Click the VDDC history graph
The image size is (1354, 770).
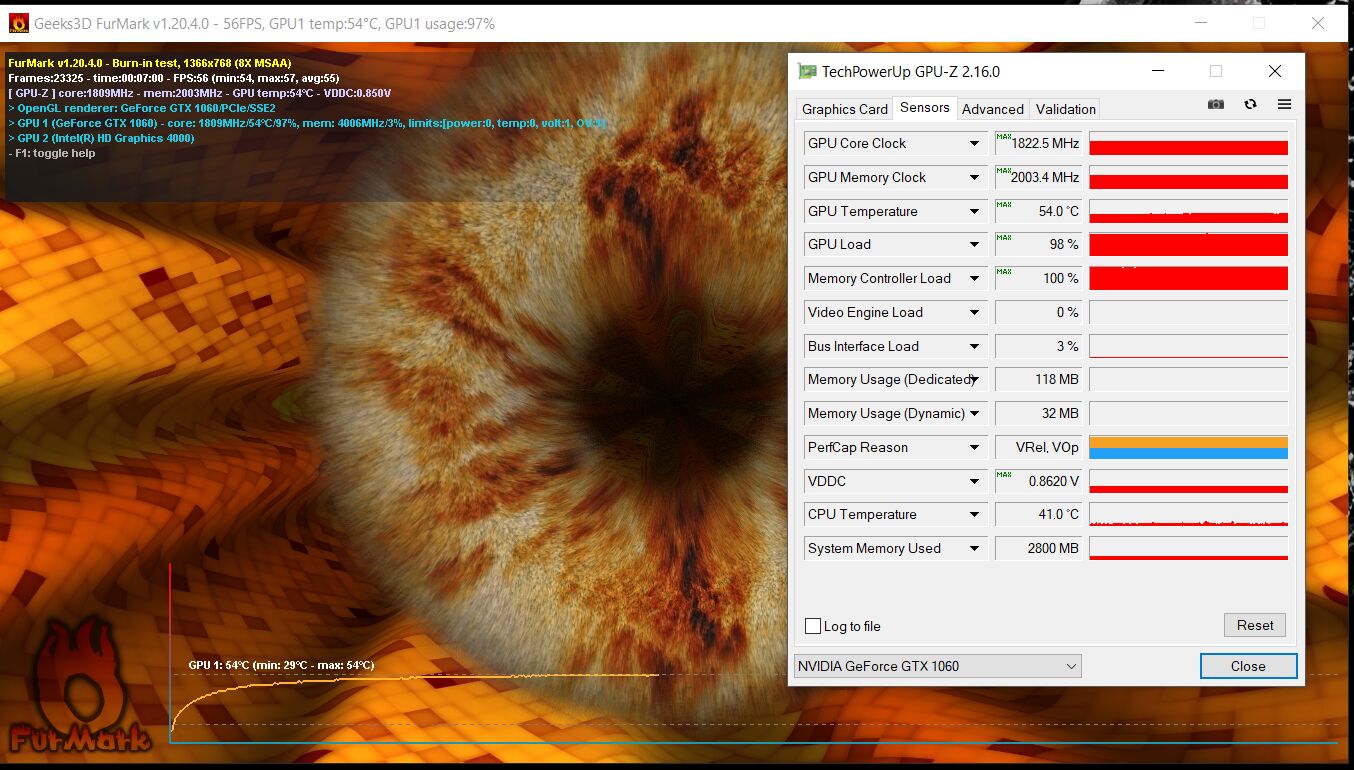(x=1188, y=481)
